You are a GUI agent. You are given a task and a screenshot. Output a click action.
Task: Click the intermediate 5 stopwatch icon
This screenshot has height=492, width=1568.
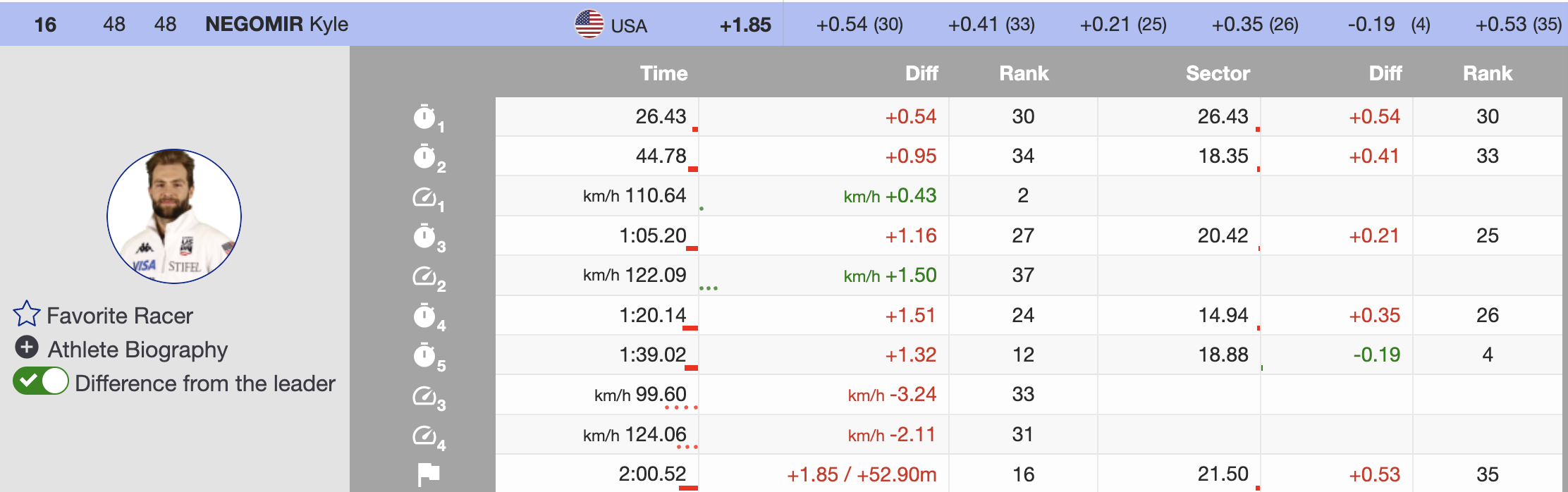(x=425, y=355)
